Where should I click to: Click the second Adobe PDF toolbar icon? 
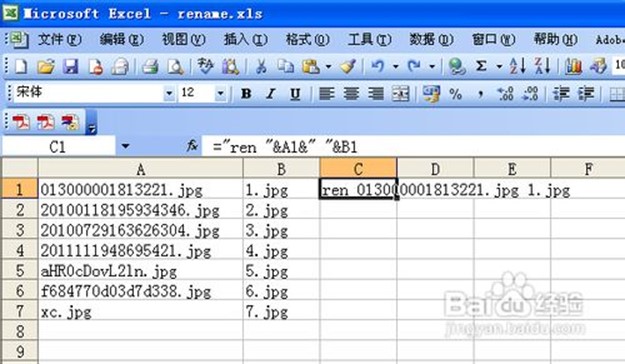[x=45, y=122]
